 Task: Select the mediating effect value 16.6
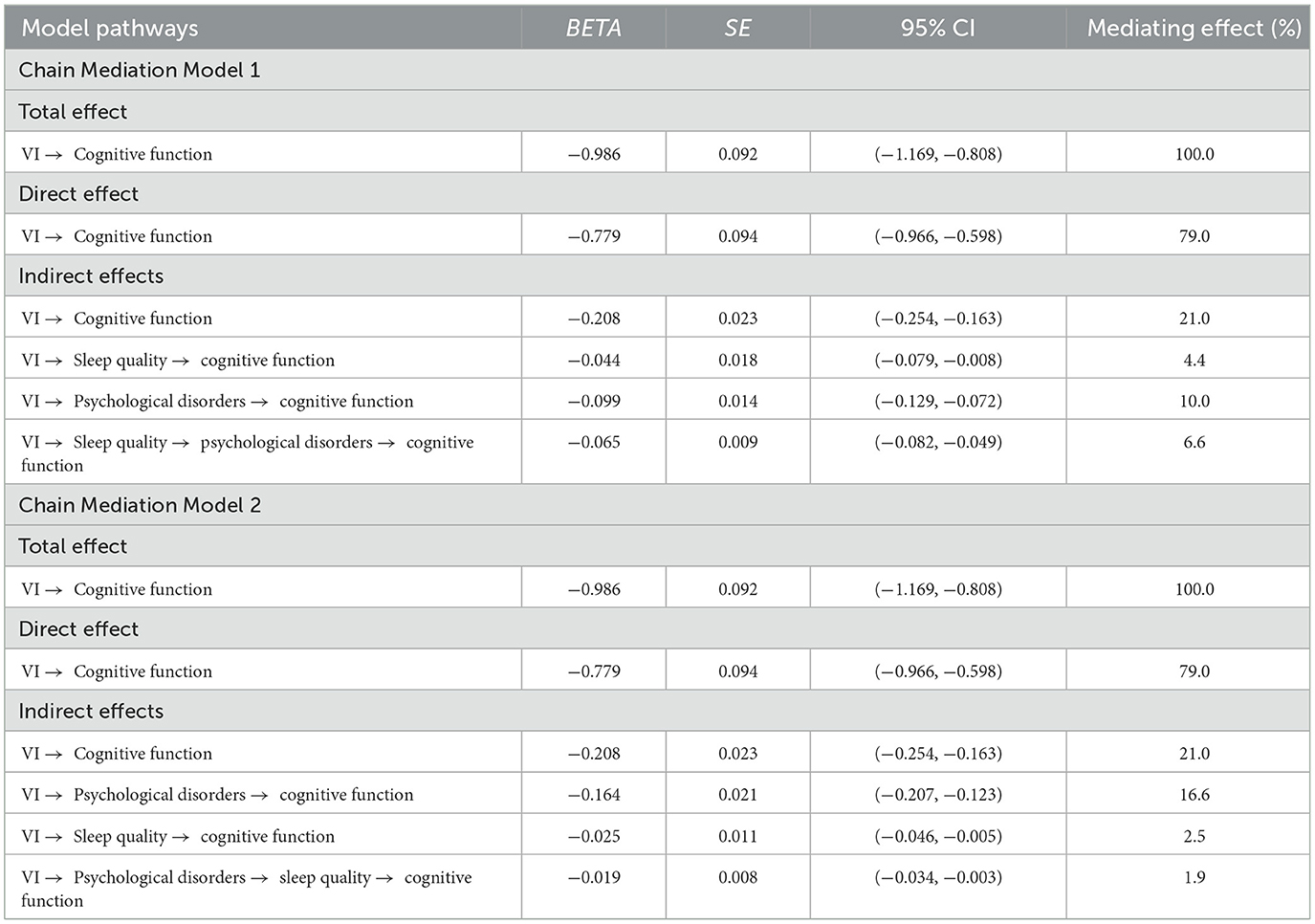[x=1194, y=795]
